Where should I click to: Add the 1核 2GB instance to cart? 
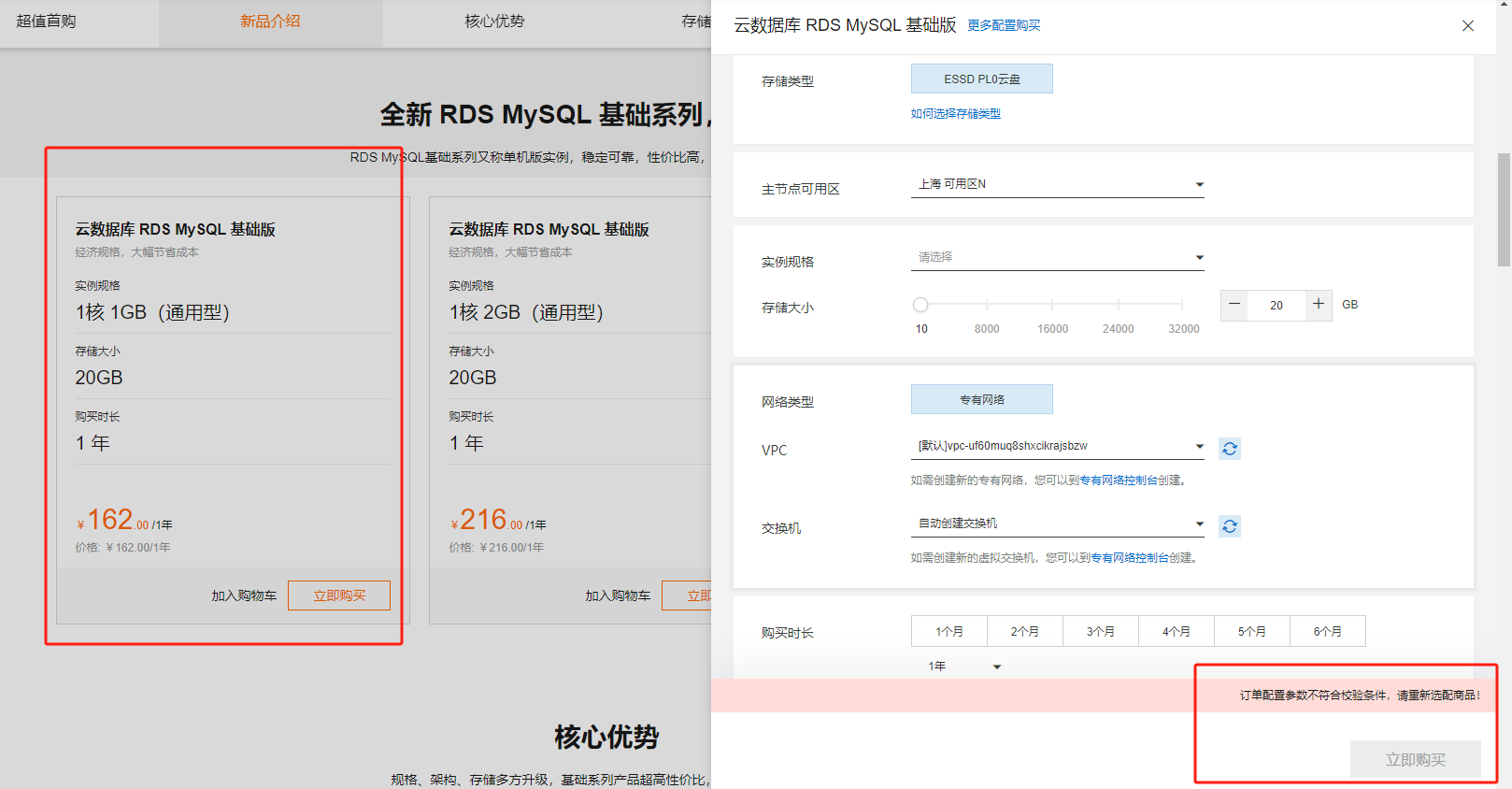618,595
